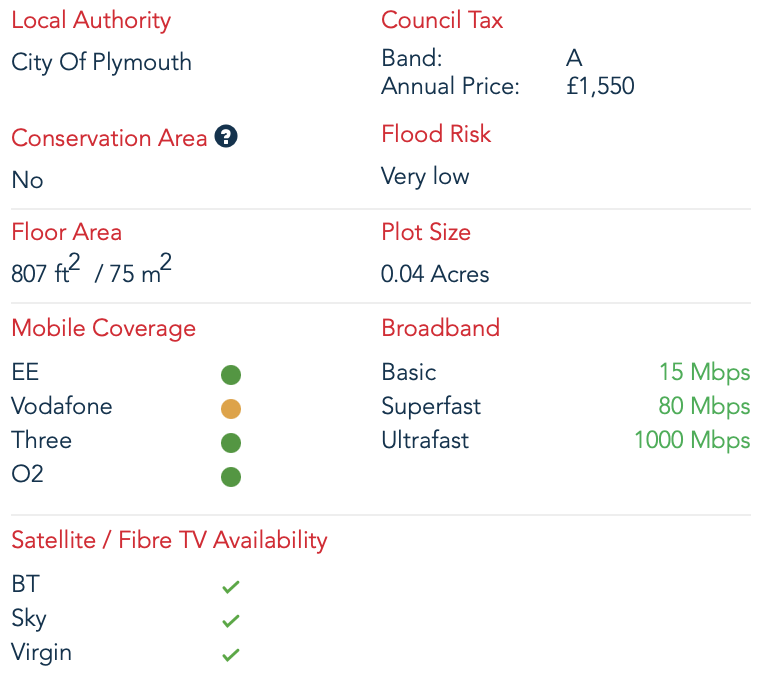This screenshot has height=676, width=761.
Task: Click the green O2 coverage dot
Action: pos(231,477)
